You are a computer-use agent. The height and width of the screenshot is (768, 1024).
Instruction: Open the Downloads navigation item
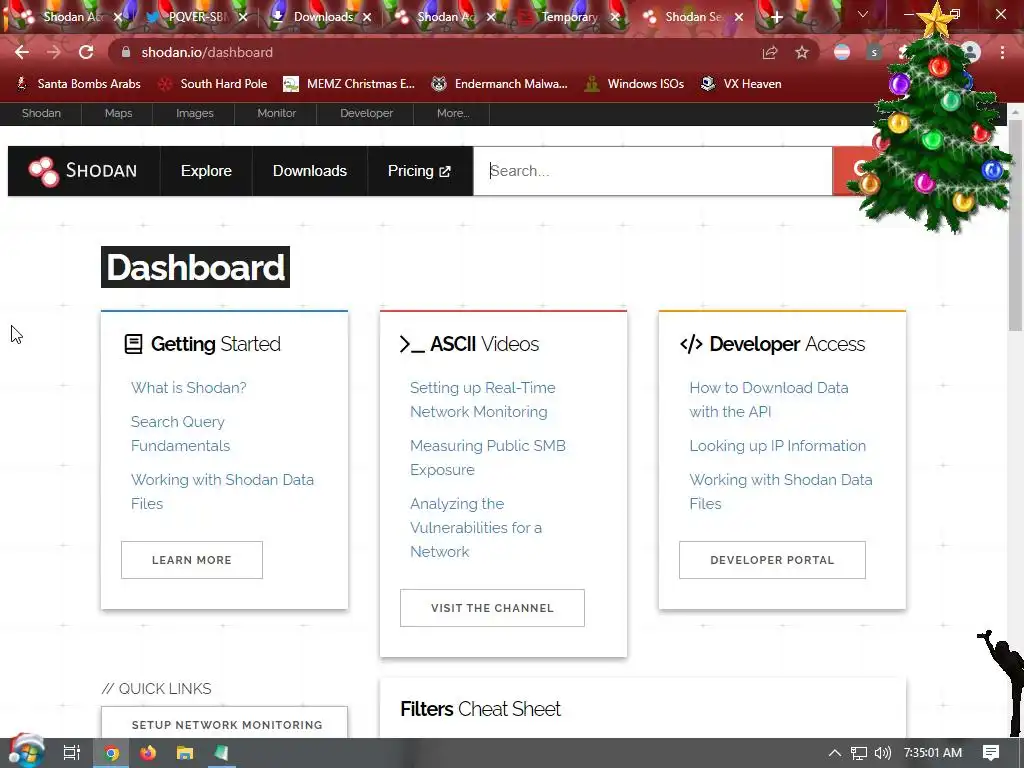coord(310,171)
